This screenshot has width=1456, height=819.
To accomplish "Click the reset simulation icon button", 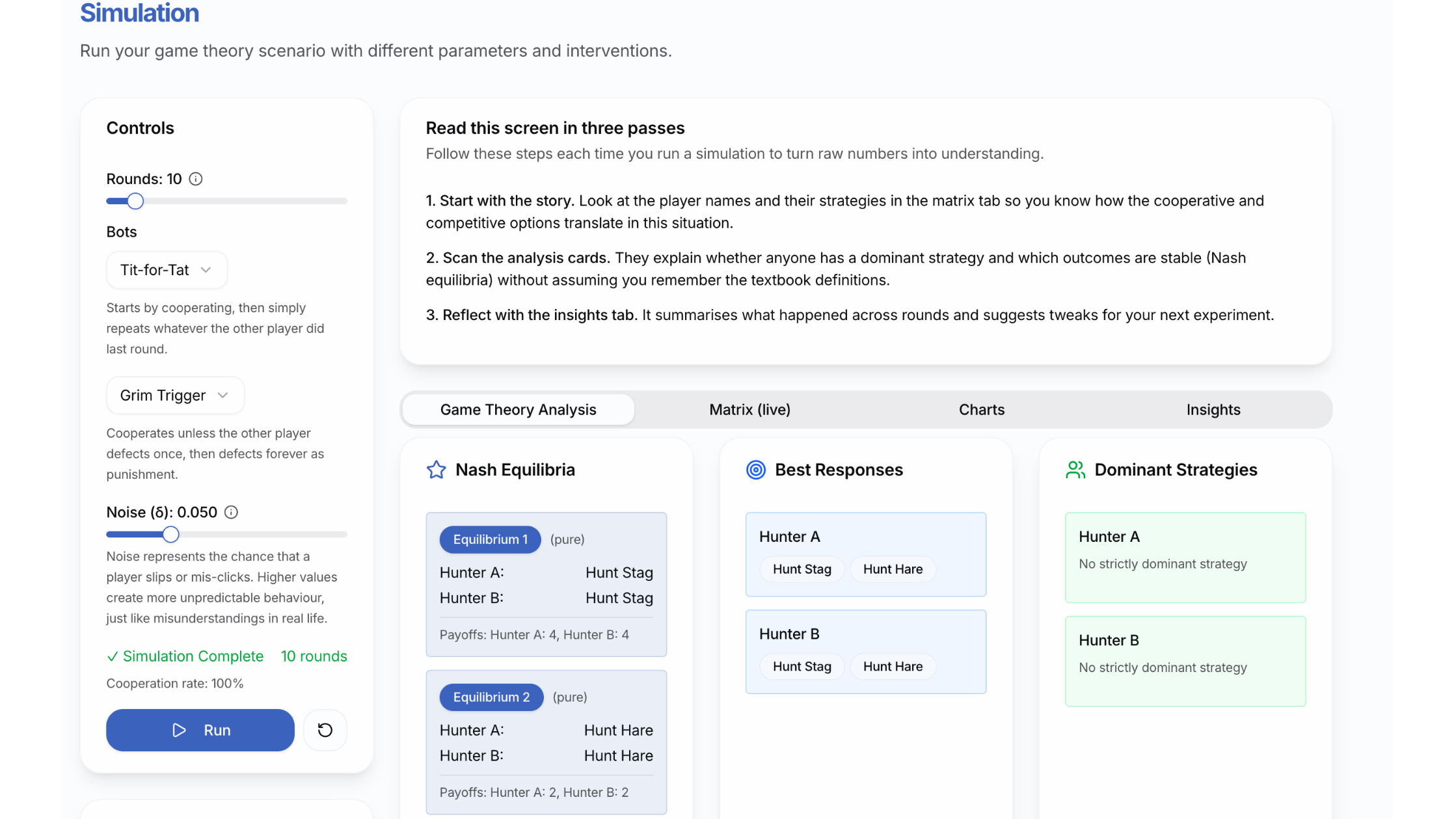I will point(325,730).
